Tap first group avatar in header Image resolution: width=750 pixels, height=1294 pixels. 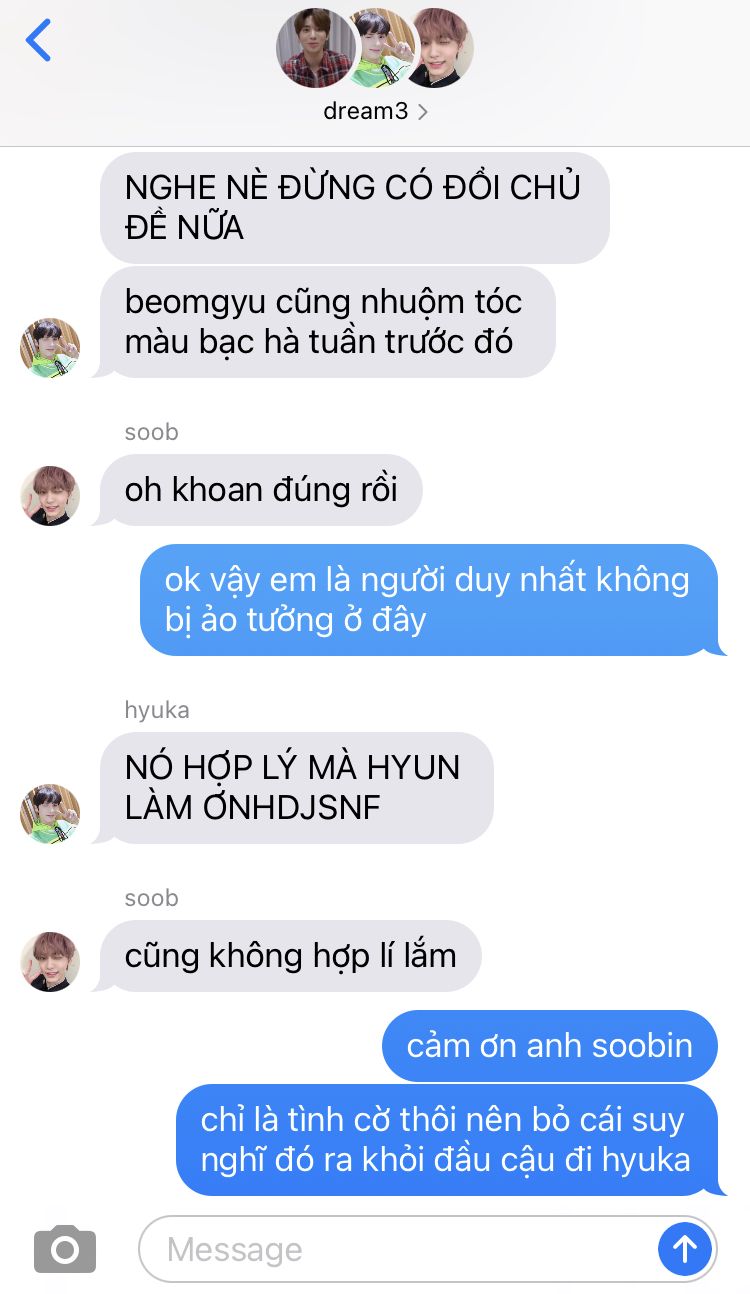[x=316, y=48]
